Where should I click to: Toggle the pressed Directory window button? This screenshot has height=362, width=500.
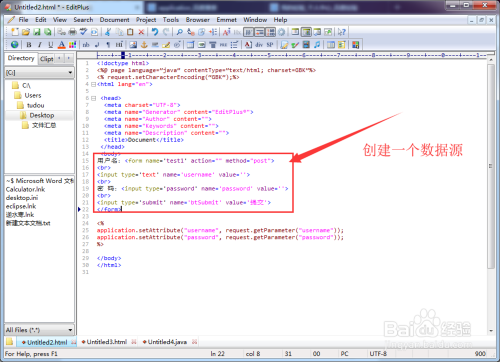(306, 32)
